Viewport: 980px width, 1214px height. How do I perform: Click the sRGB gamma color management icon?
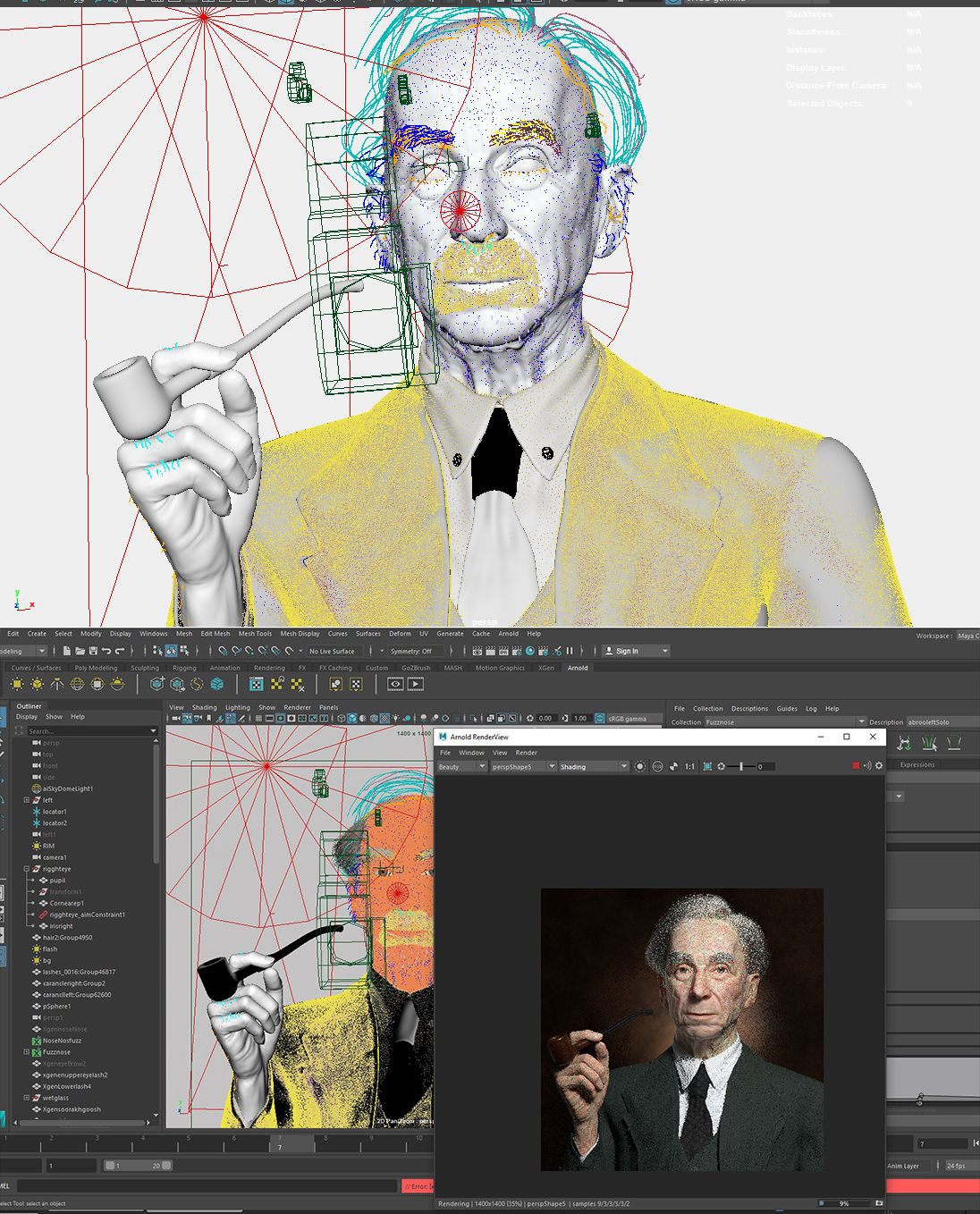click(600, 718)
